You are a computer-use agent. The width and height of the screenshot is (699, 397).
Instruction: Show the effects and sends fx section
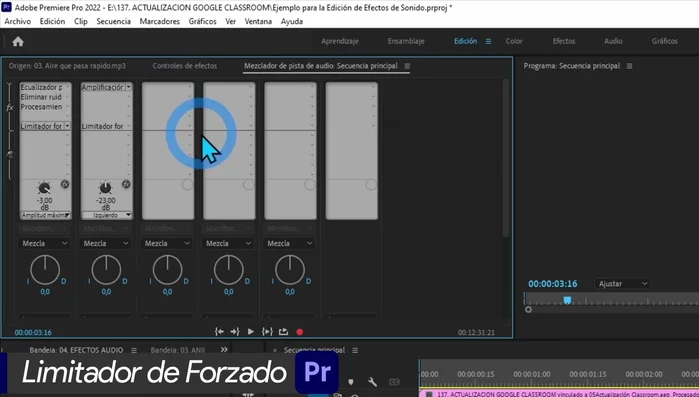click(10, 107)
